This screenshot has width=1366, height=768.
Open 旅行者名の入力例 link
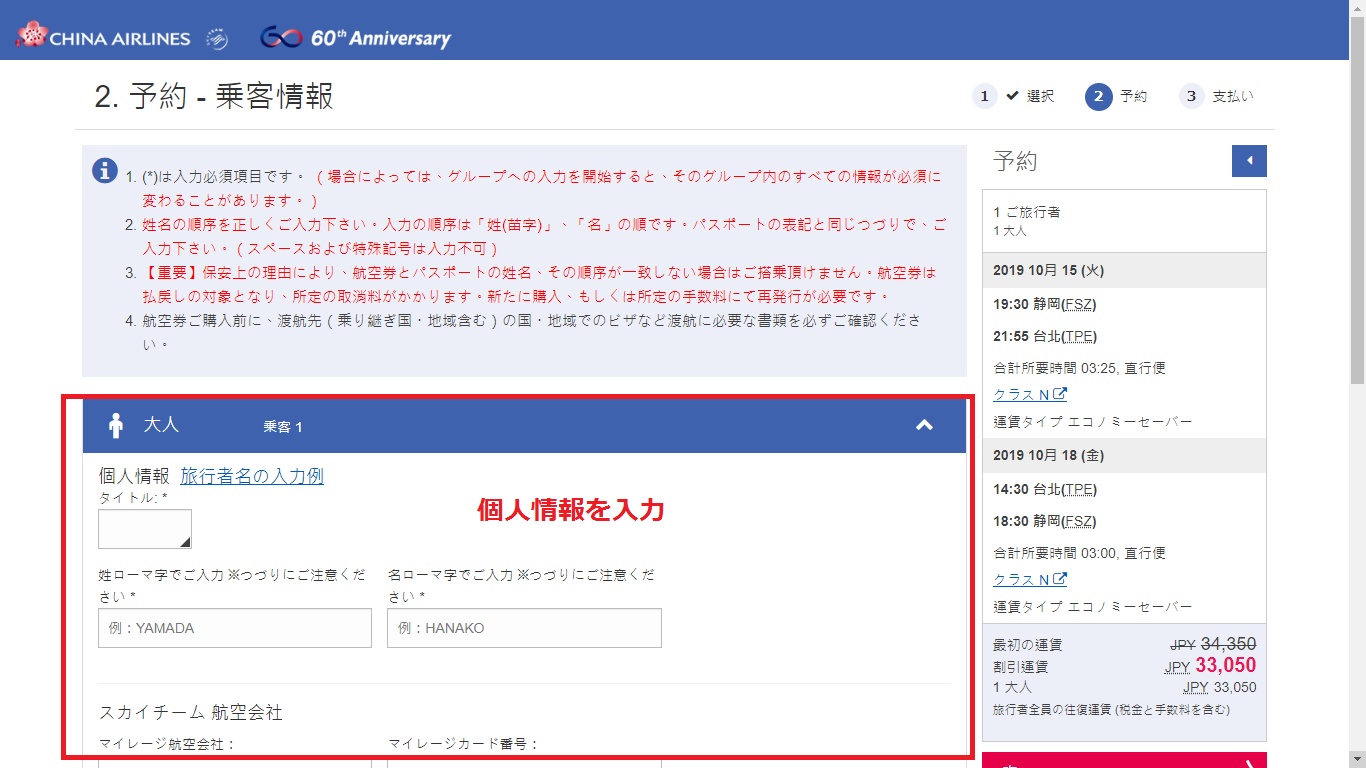click(252, 476)
